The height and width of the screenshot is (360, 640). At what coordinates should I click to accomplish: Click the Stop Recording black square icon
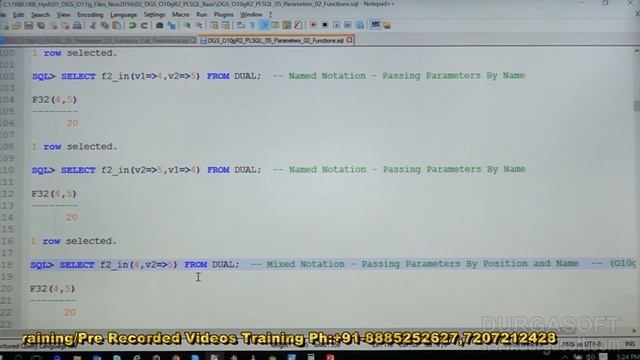click(x=325, y=25)
